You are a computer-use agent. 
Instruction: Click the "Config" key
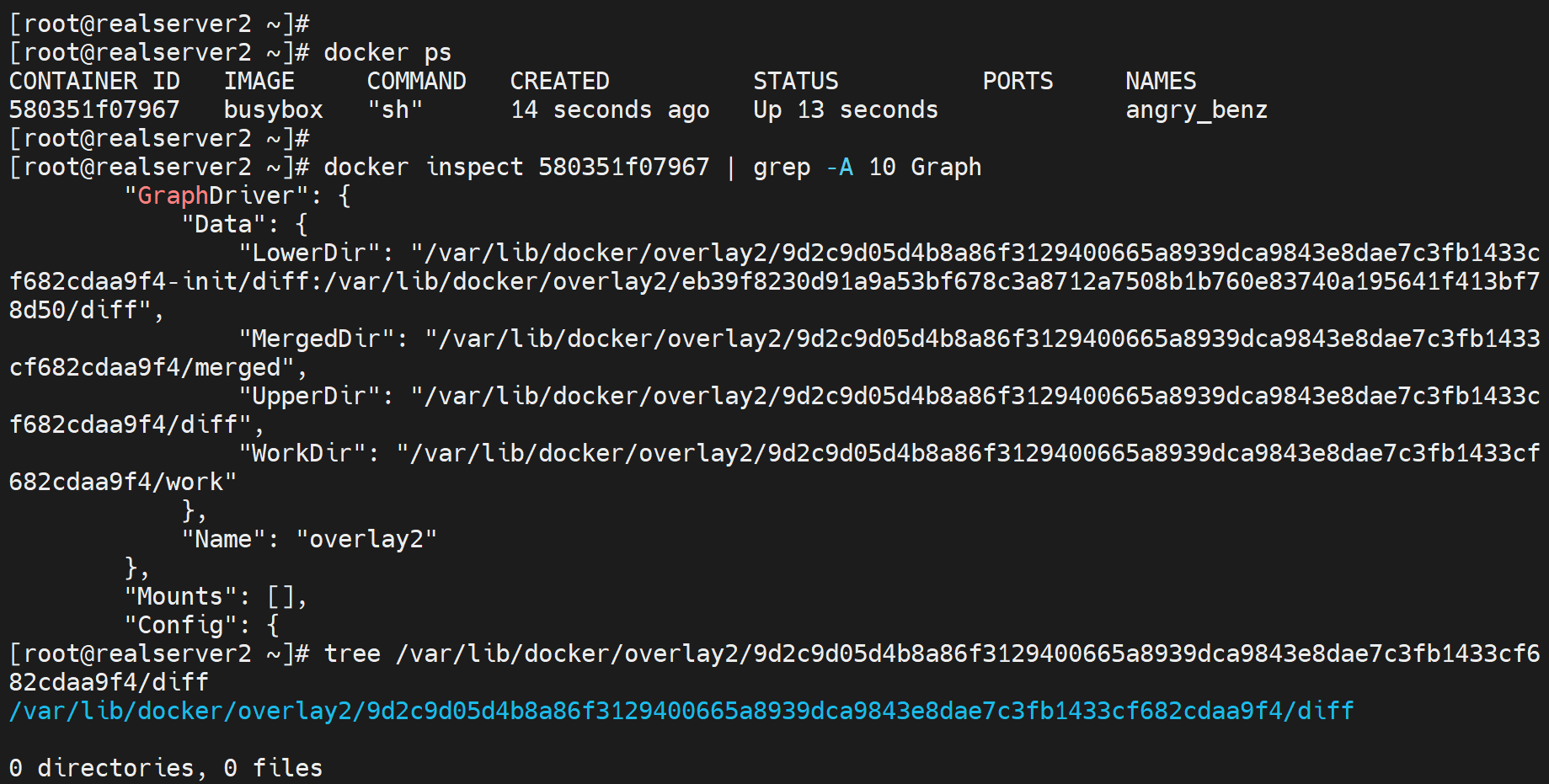point(180,626)
